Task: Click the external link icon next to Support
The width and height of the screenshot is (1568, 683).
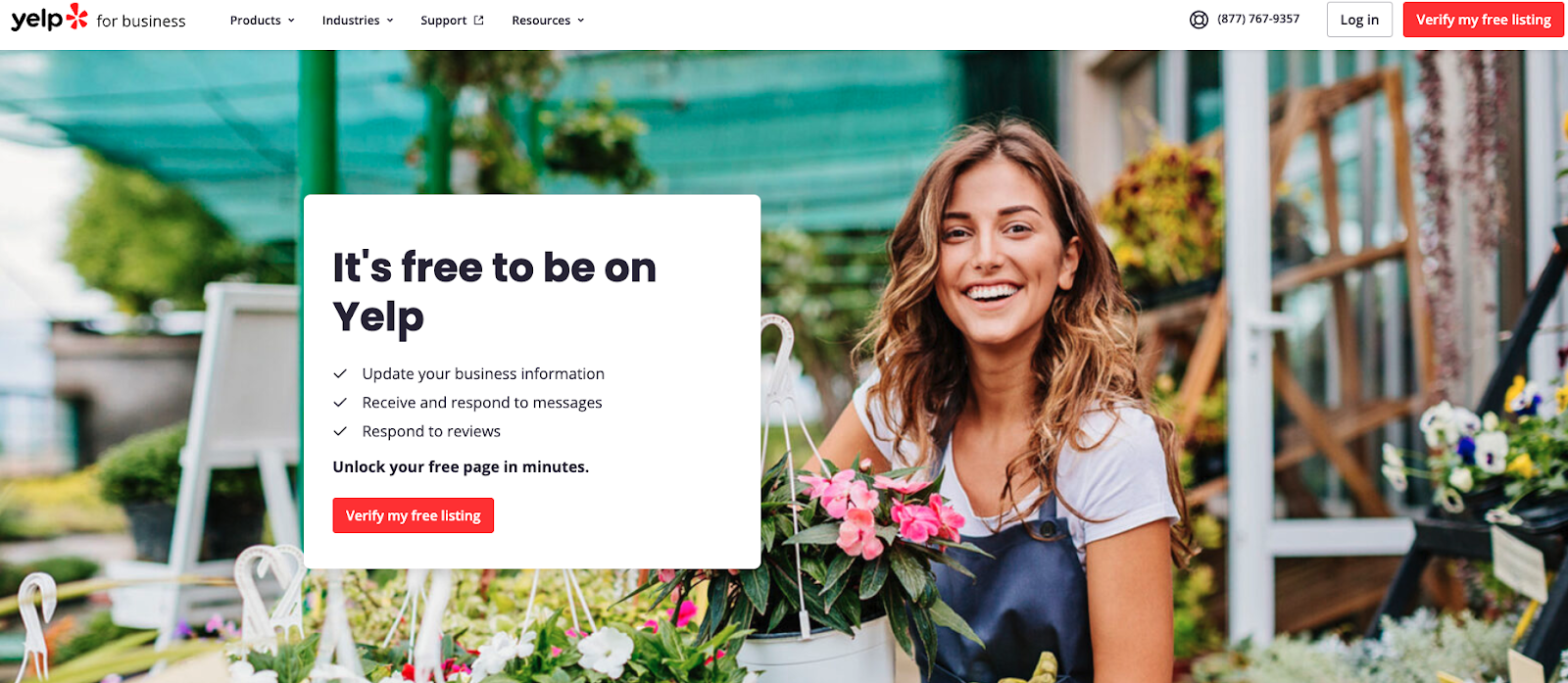Action: click(x=479, y=20)
